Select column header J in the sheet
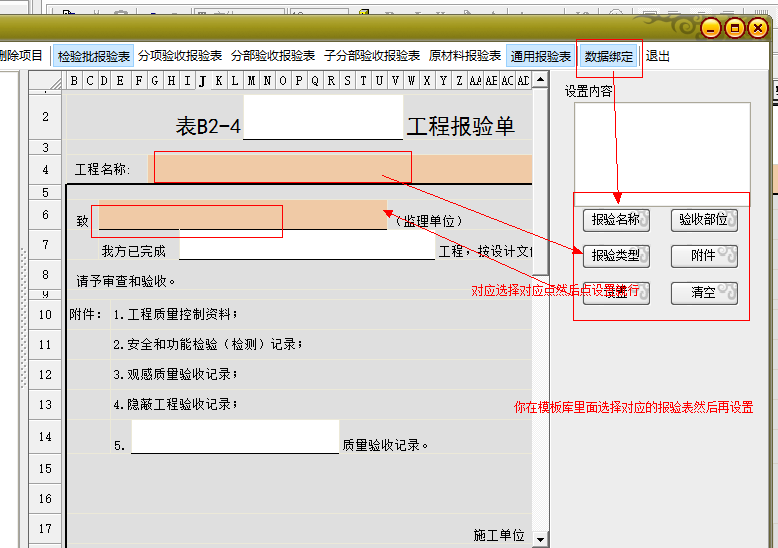This screenshot has height=548, width=778. 203,81
